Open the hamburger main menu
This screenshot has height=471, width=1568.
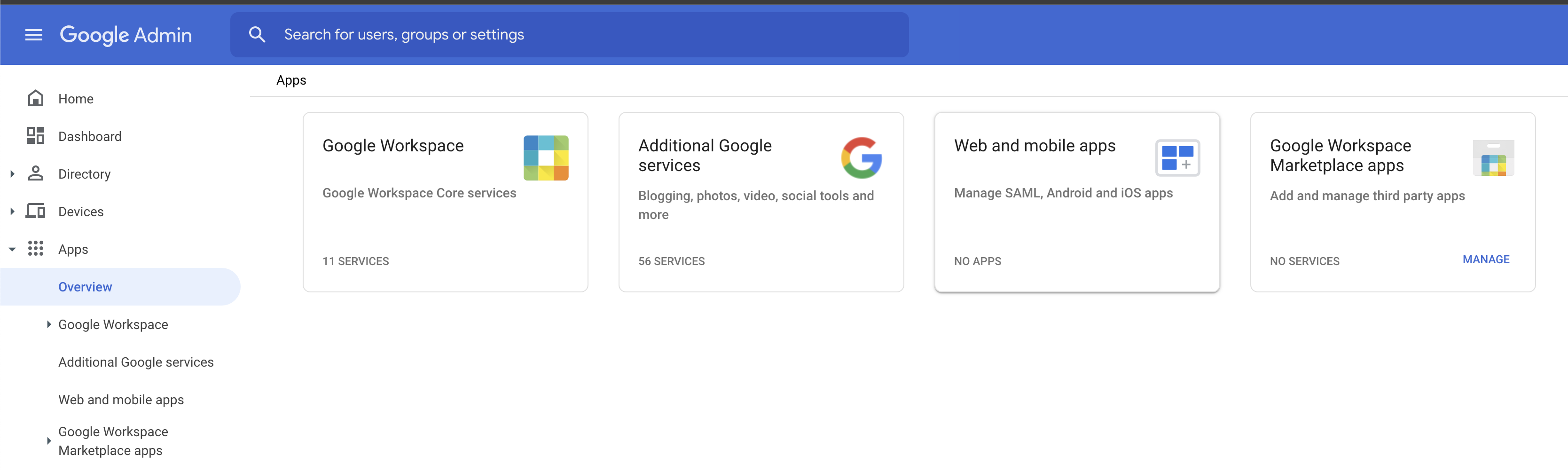(34, 35)
